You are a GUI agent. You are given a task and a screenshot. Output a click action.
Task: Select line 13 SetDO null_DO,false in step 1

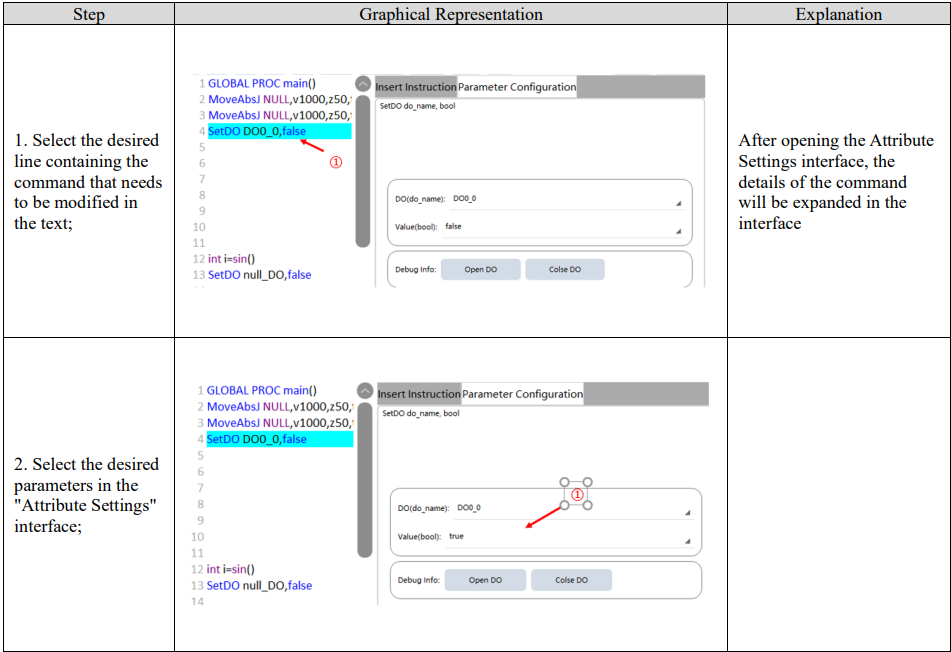(260, 275)
